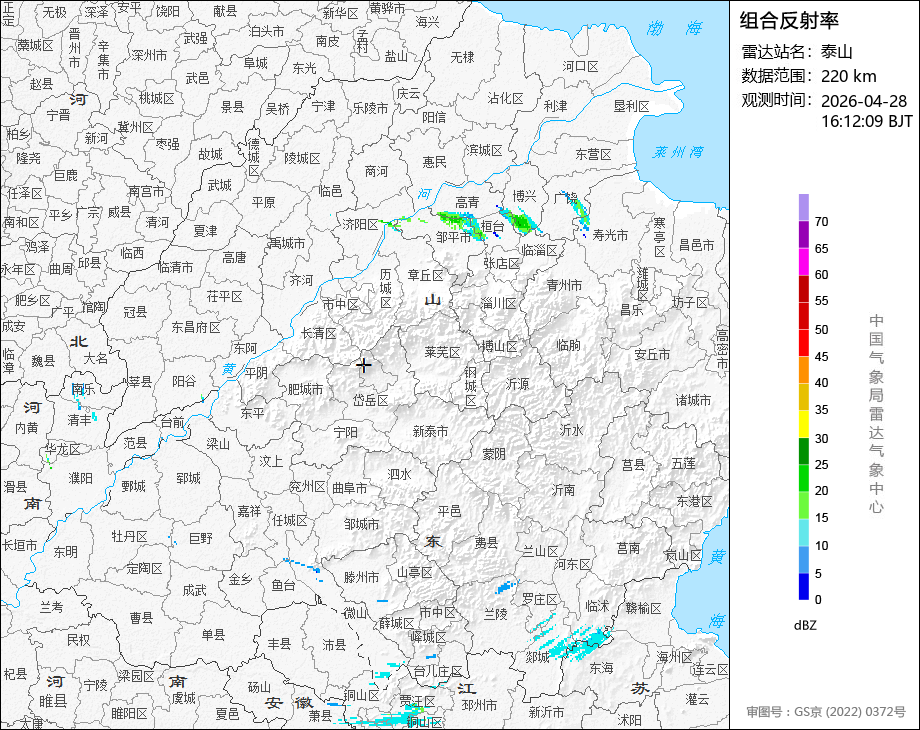The width and height of the screenshot is (920, 730).
Task: Select the 任城区 label
Action: (x=290, y=520)
